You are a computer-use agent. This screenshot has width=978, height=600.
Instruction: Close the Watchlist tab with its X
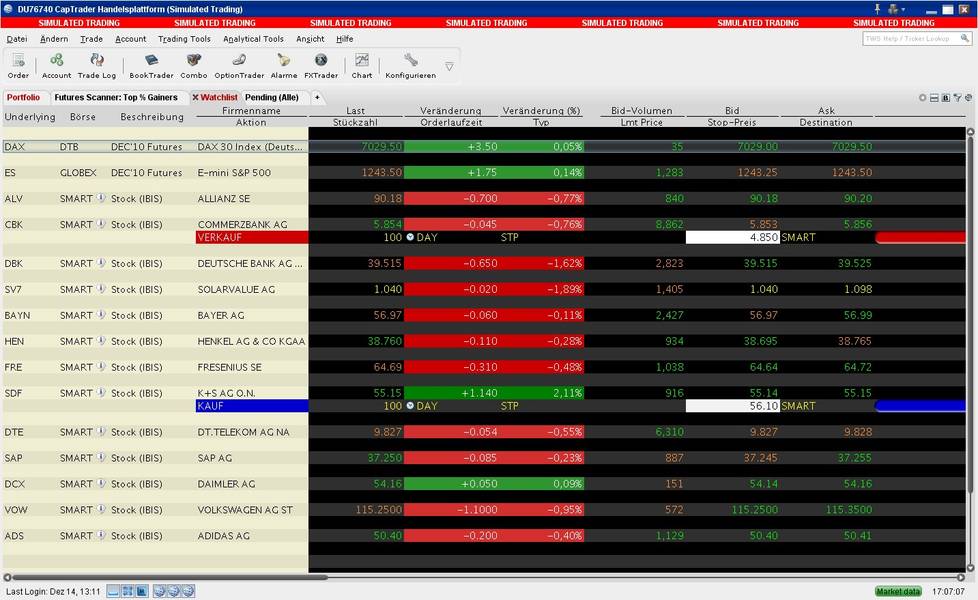195,97
